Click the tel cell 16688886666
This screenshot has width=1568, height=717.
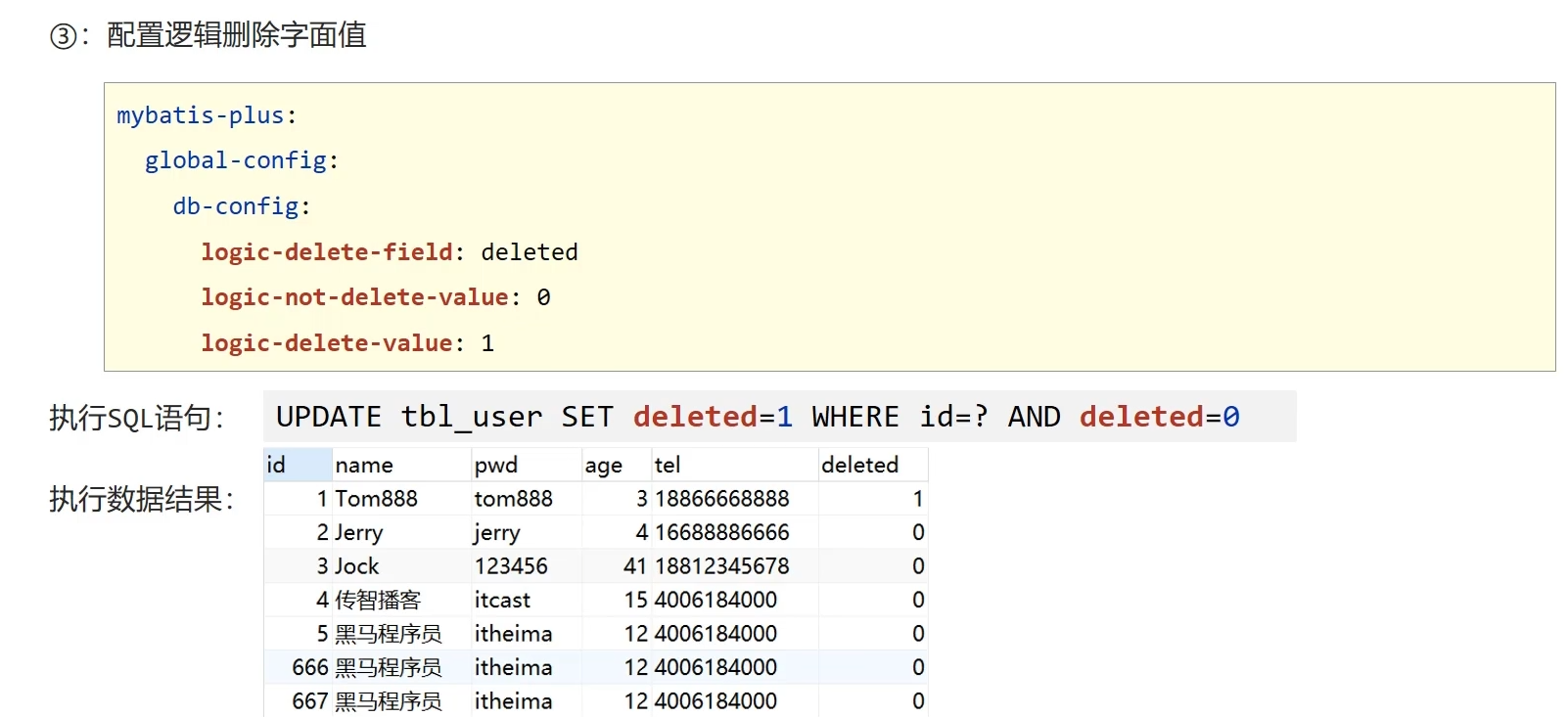[735, 532]
